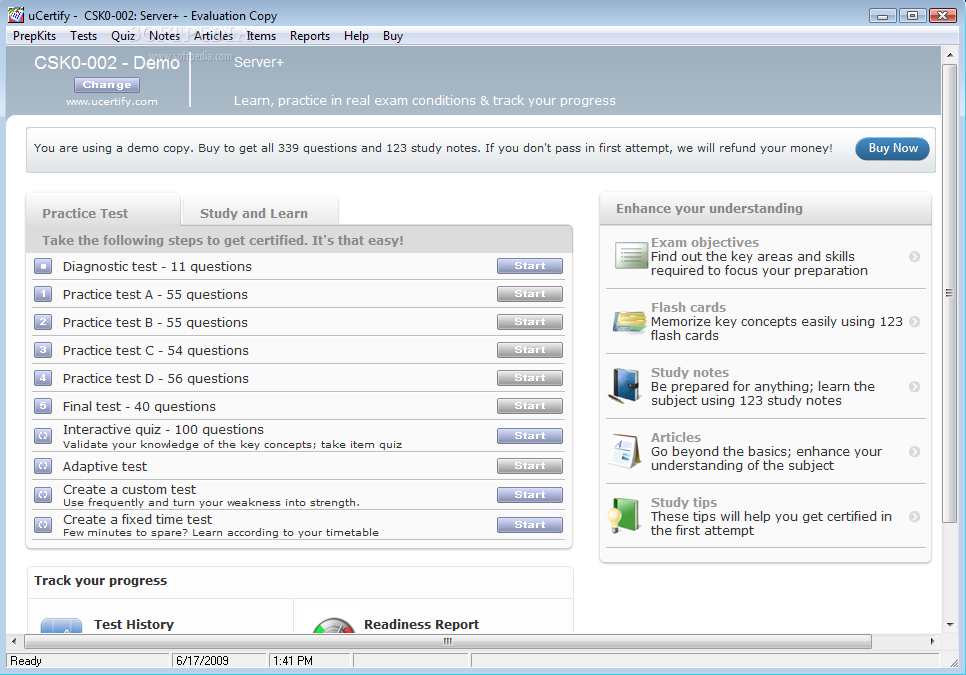The image size is (966, 675).
Task: Click the vertical scrollbar down arrow
Action: 949,625
